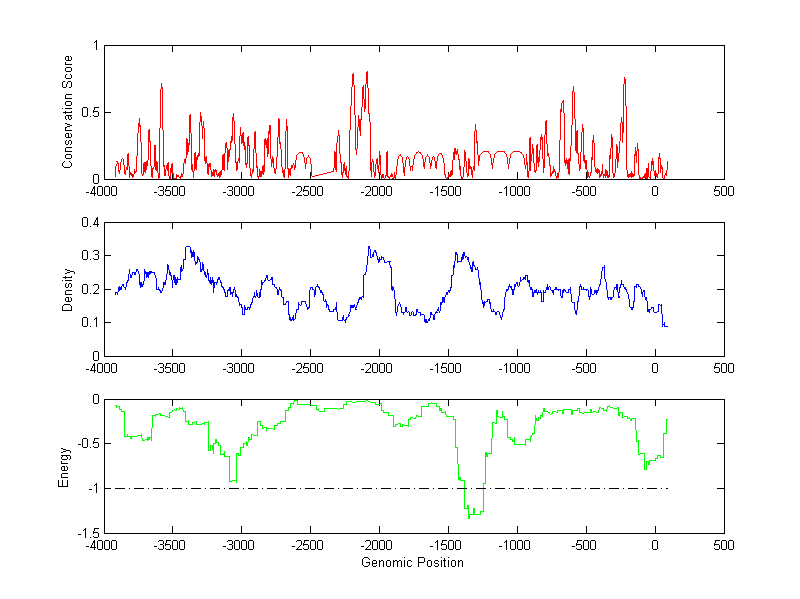Click the Energy y-axis label
The width and height of the screenshot is (800, 599).
click(64, 466)
